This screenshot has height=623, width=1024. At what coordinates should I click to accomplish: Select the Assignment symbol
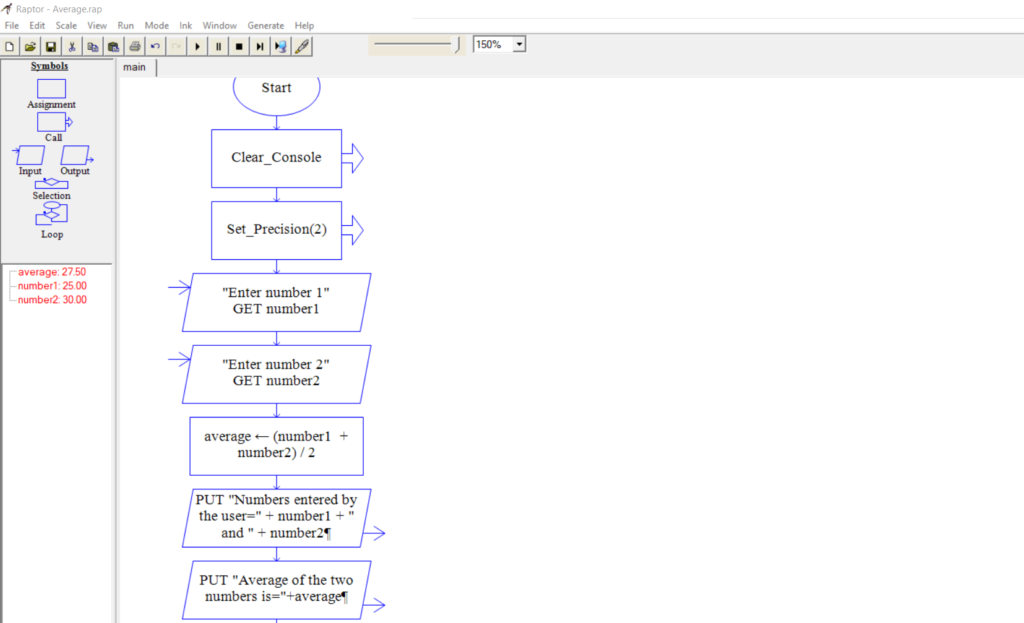click(x=51, y=88)
